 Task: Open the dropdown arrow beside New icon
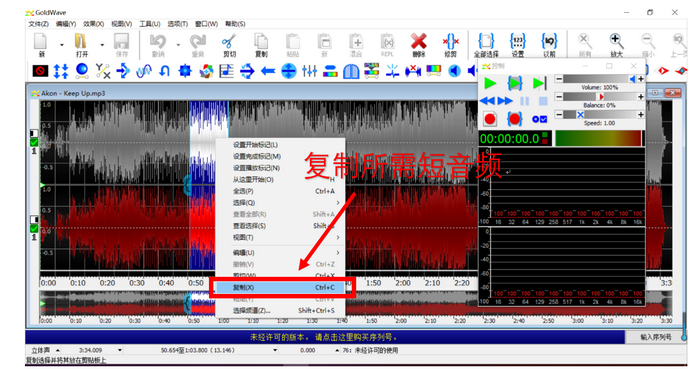coord(62,45)
